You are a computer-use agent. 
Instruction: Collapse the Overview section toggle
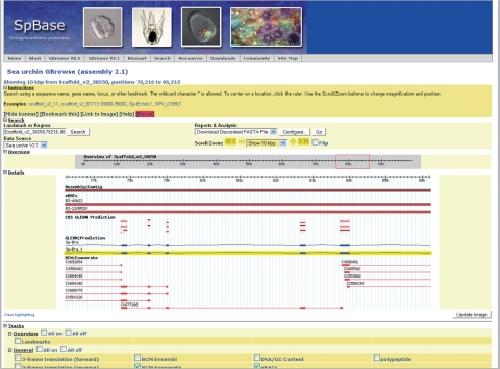tap(5, 152)
